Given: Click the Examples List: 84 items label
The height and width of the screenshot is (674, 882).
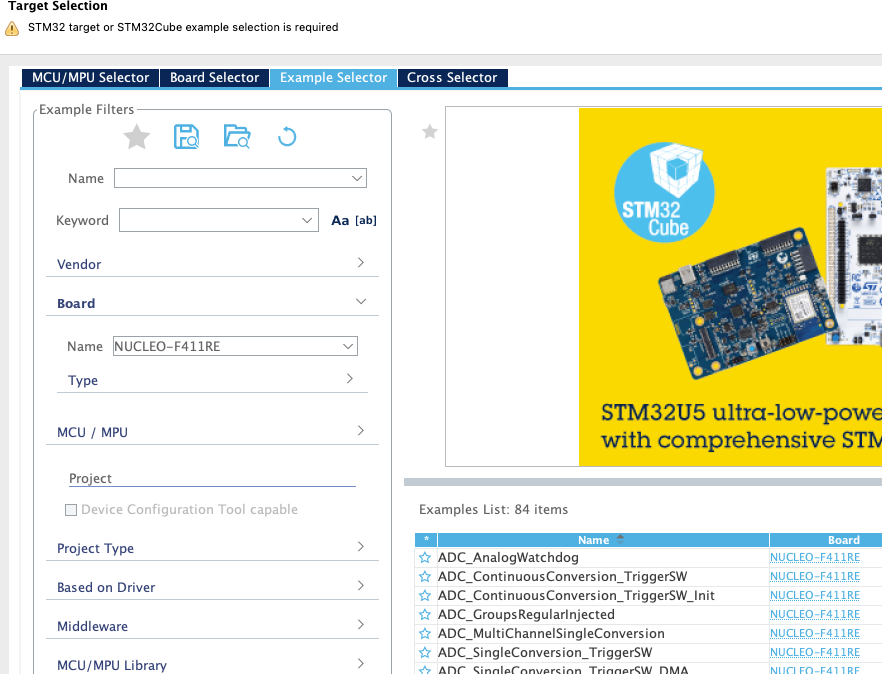Looking at the screenshot, I should coord(493,509).
